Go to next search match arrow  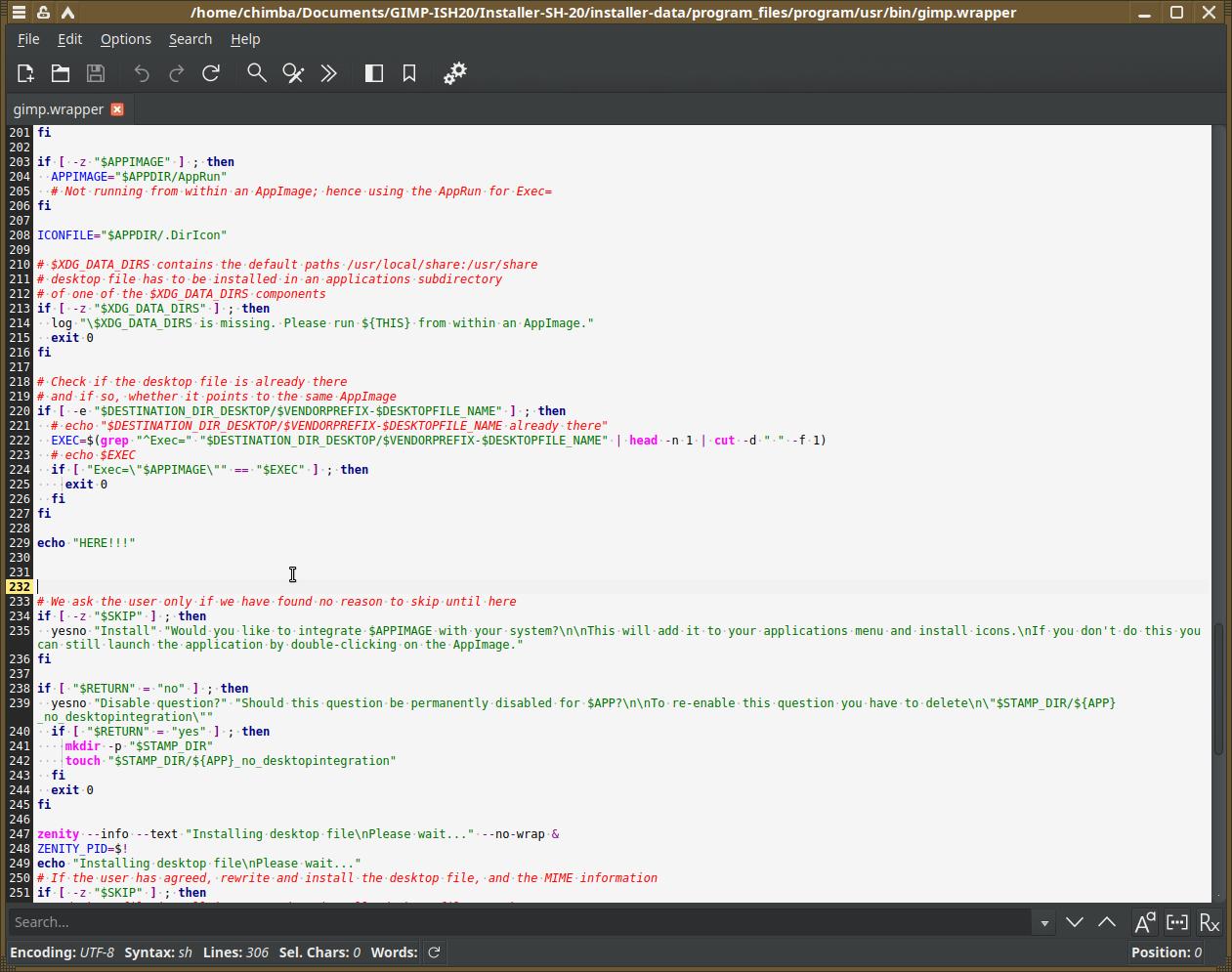click(x=1075, y=922)
